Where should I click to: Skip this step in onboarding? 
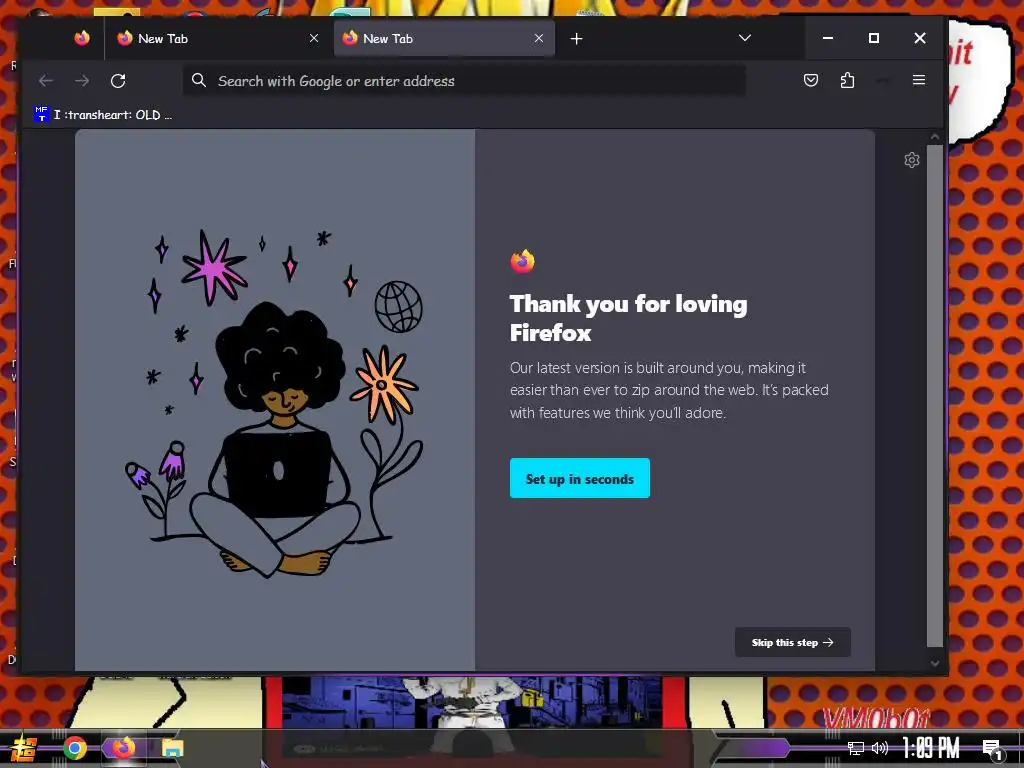tap(792, 642)
